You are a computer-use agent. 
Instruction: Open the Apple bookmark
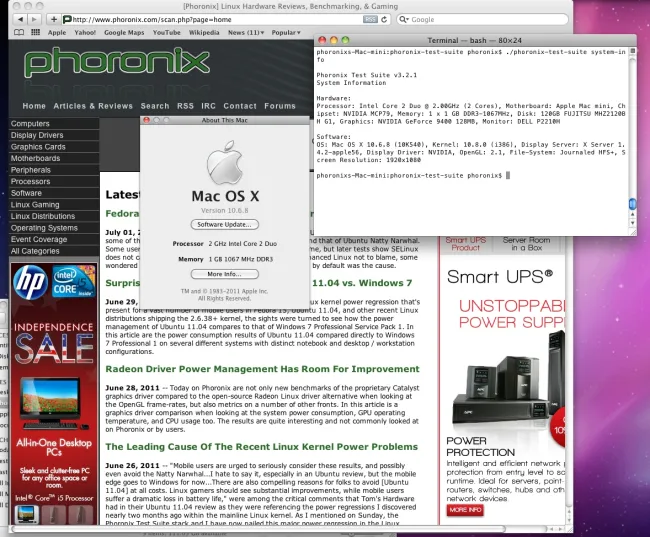(57, 32)
